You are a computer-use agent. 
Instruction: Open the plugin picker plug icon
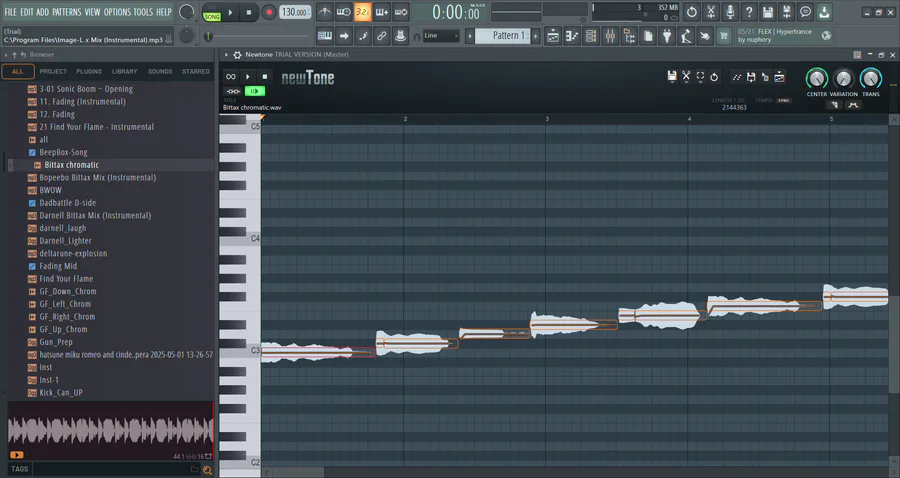pyautogui.click(x=666, y=36)
